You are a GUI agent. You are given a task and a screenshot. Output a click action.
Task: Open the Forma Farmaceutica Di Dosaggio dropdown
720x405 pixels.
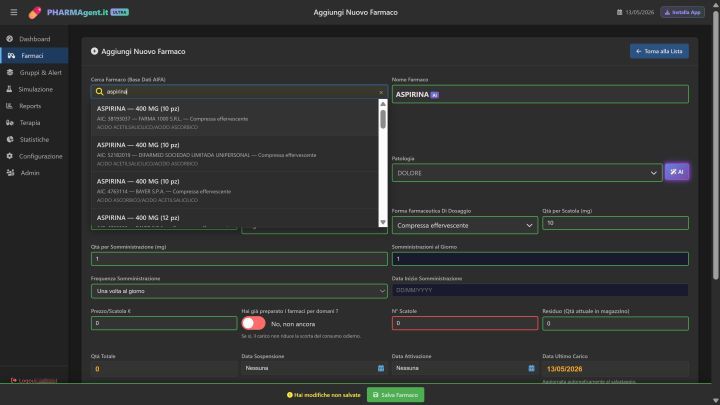click(x=465, y=225)
